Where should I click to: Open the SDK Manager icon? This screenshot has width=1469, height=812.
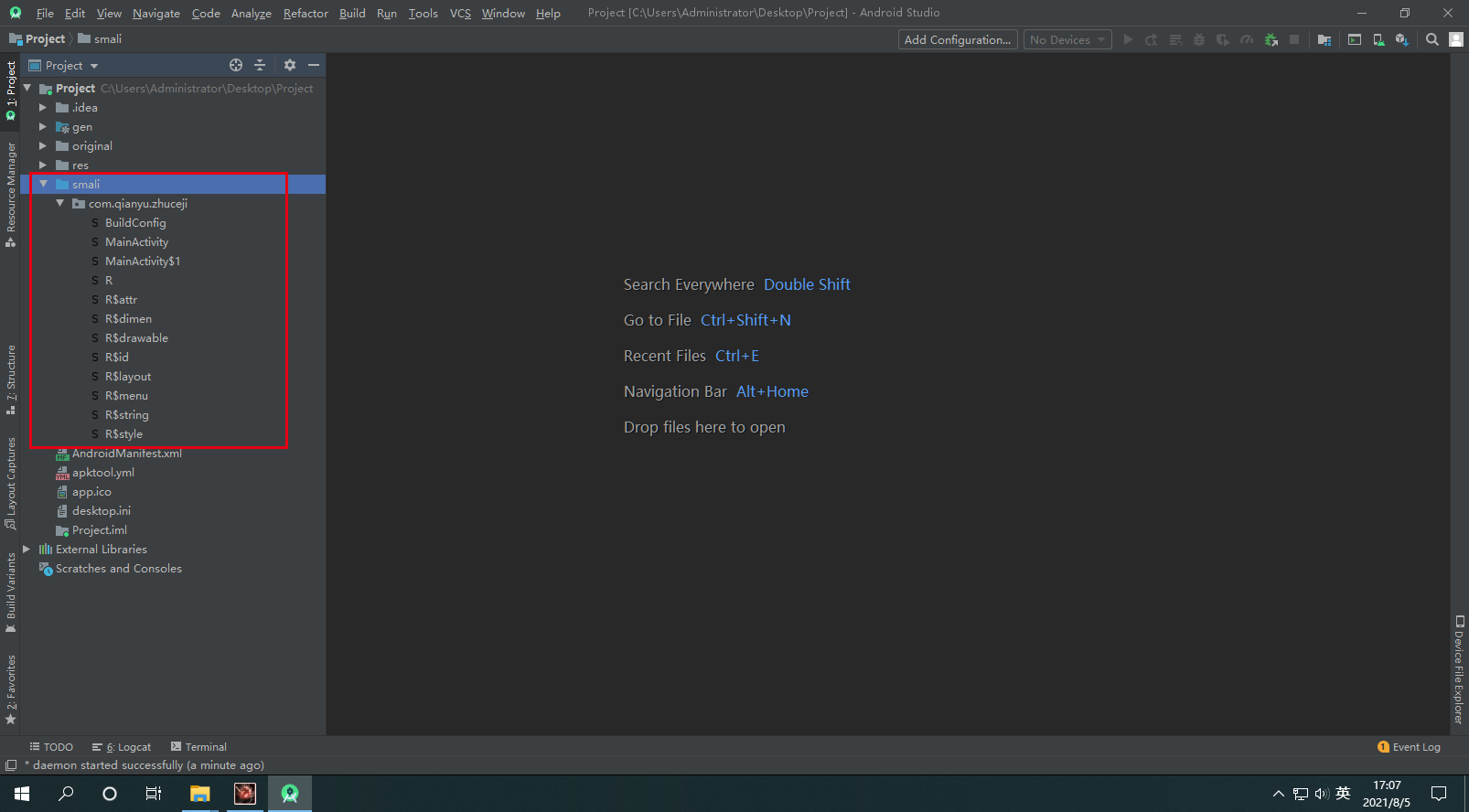point(1402,39)
